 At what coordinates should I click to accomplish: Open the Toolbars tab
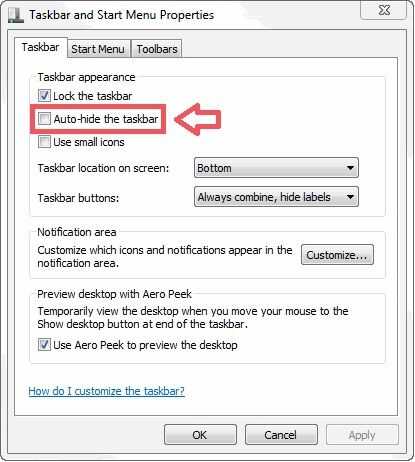[157, 49]
